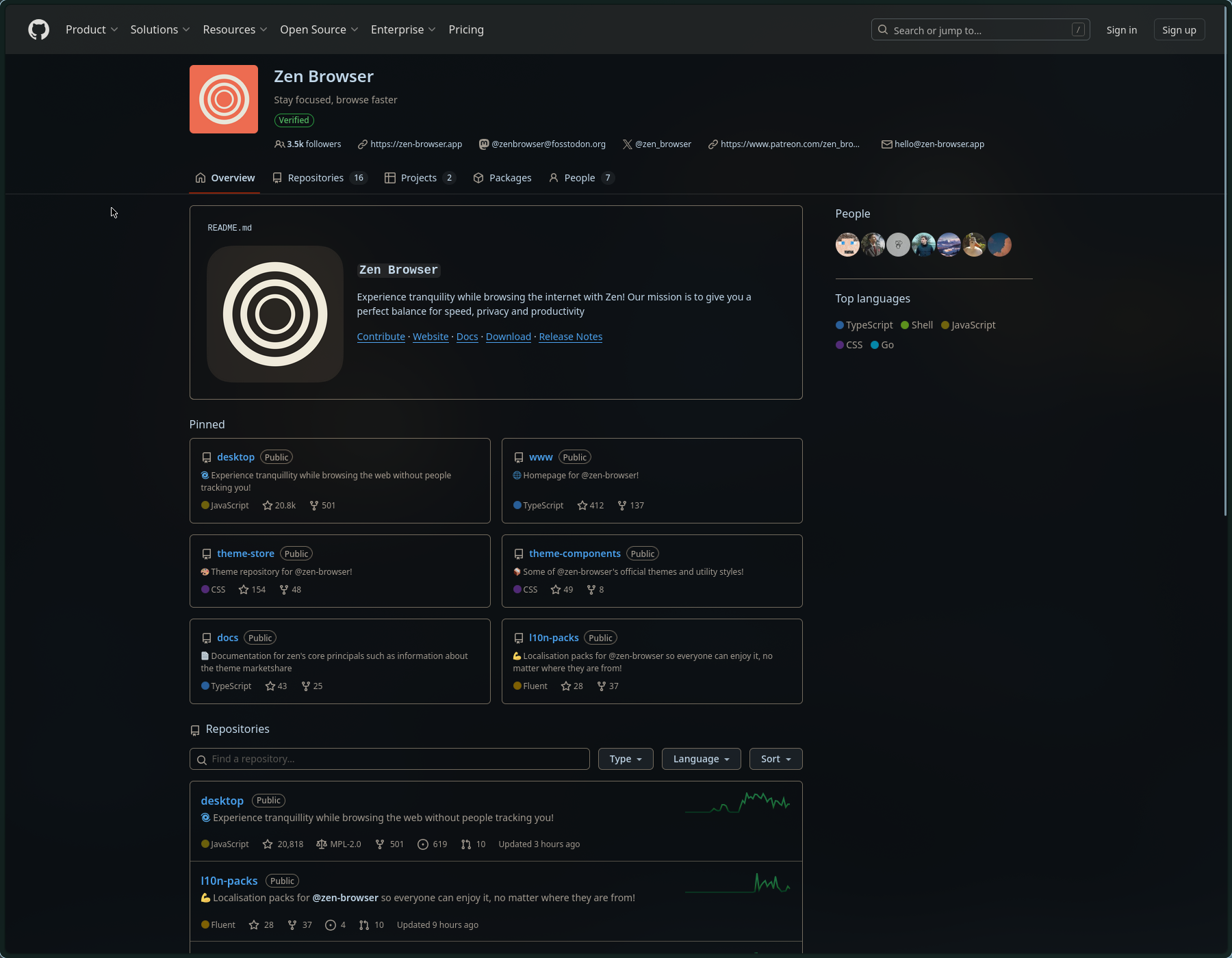Expand the Product menu

92,29
